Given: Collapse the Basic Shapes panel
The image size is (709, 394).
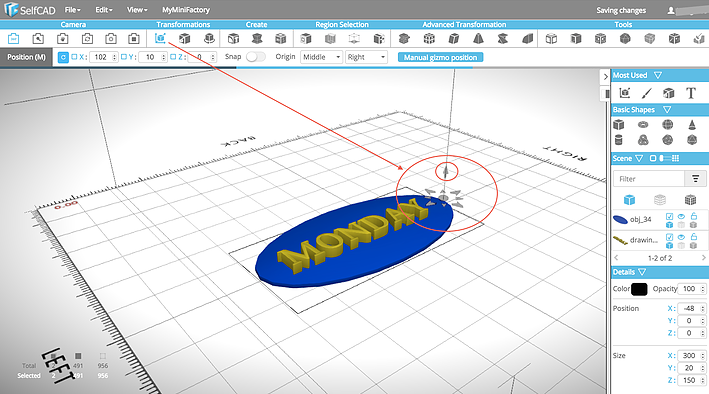Looking at the screenshot, I should tap(667, 109).
